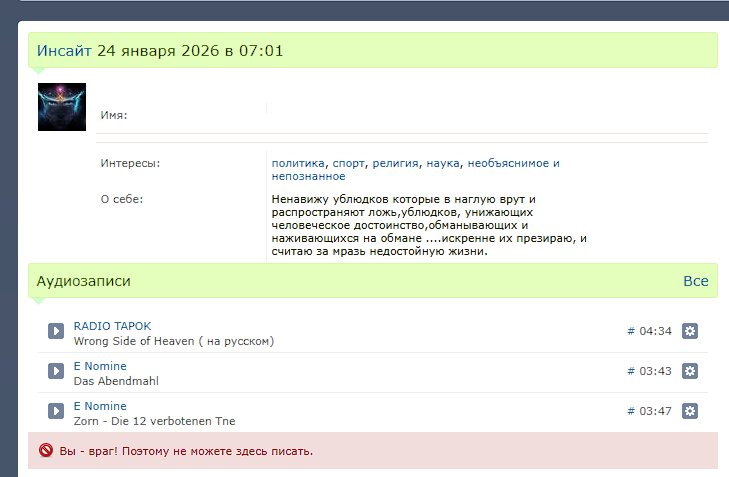Click the # link beside duration 03:43
This screenshot has height=477, width=729.
[630, 371]
